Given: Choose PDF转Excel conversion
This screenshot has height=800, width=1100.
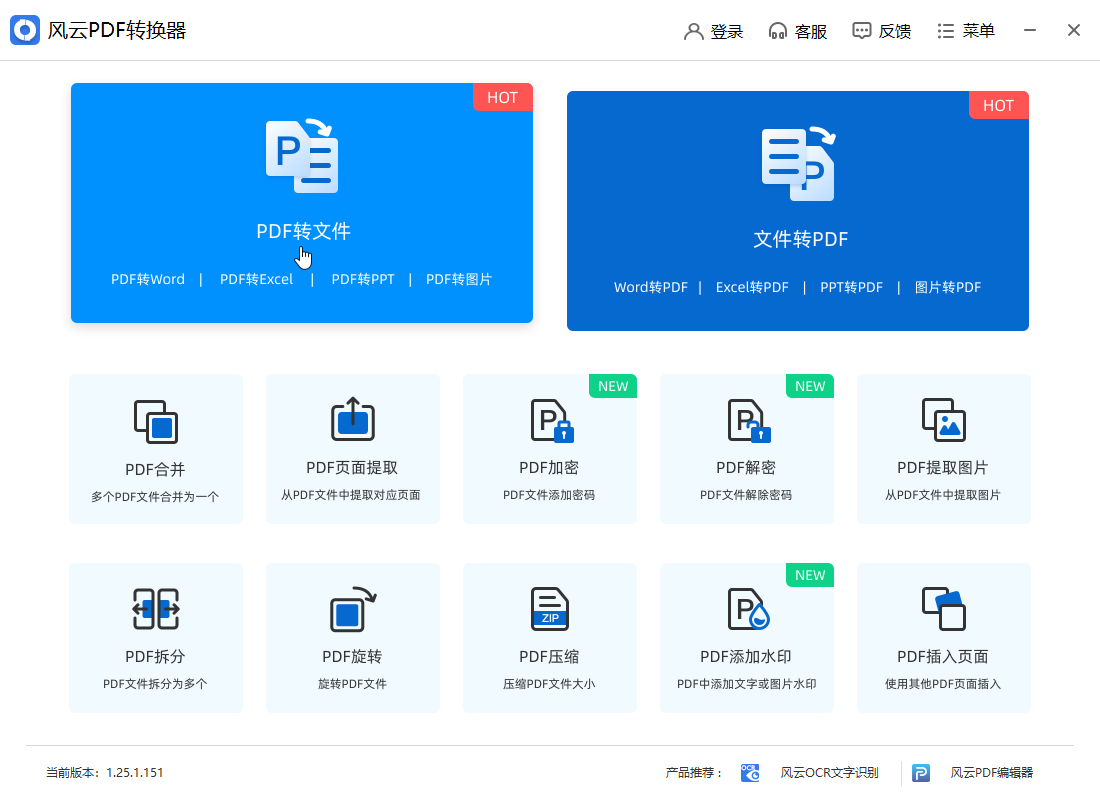Looking at the screenshot, I should [x=257, y=279].
